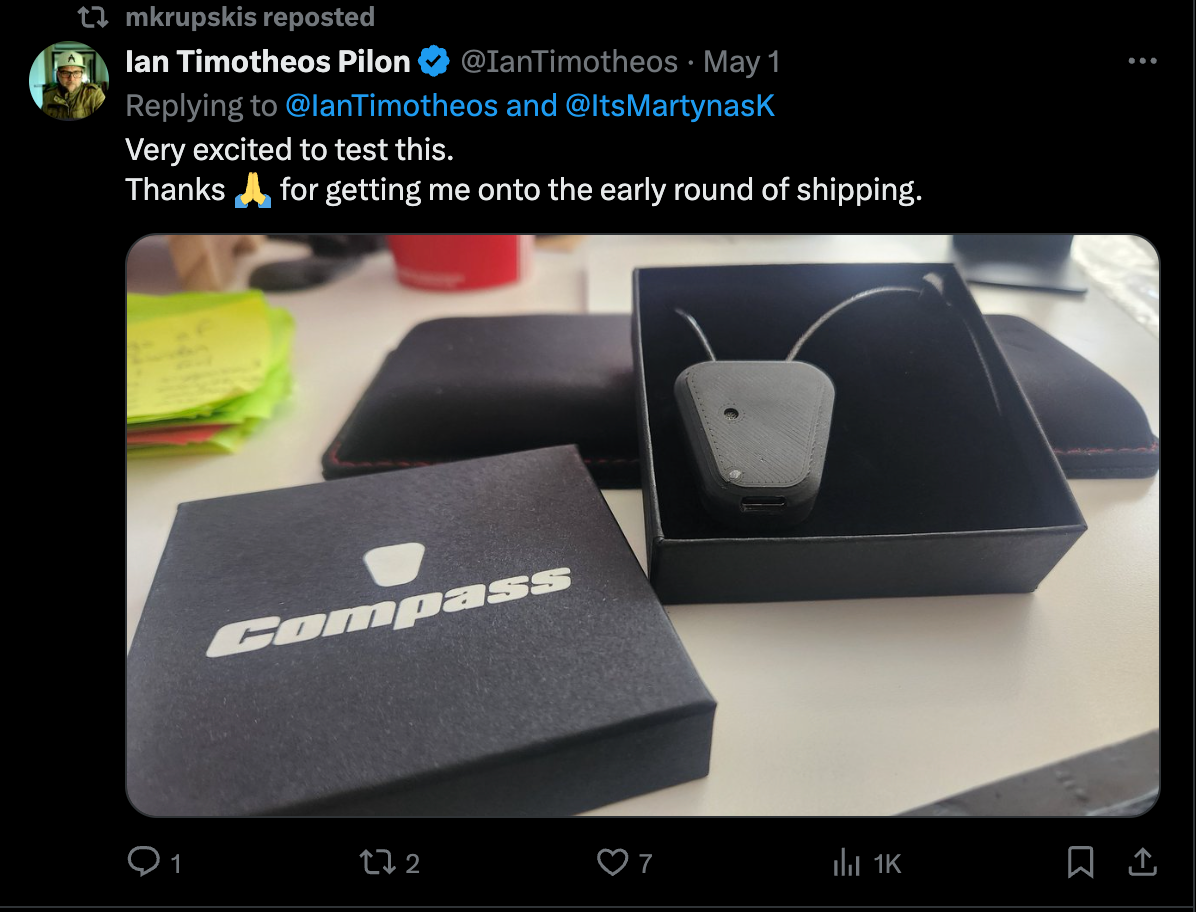View analytics via bar chart icon
Screen dimensions: 1196x912
point(847,862)
